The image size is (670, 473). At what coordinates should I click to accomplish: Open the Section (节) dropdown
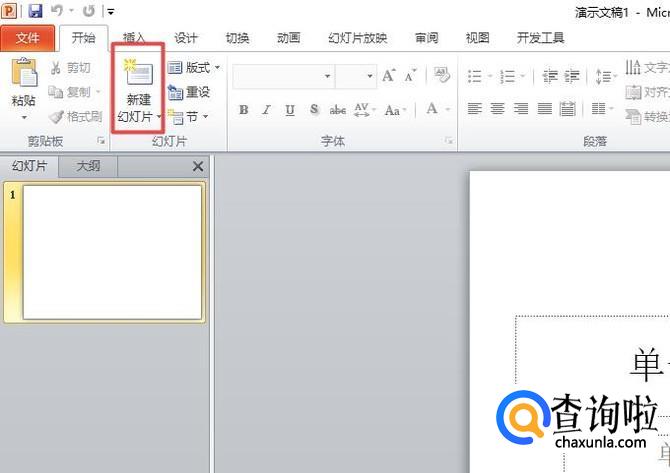[x=188, y=116]
